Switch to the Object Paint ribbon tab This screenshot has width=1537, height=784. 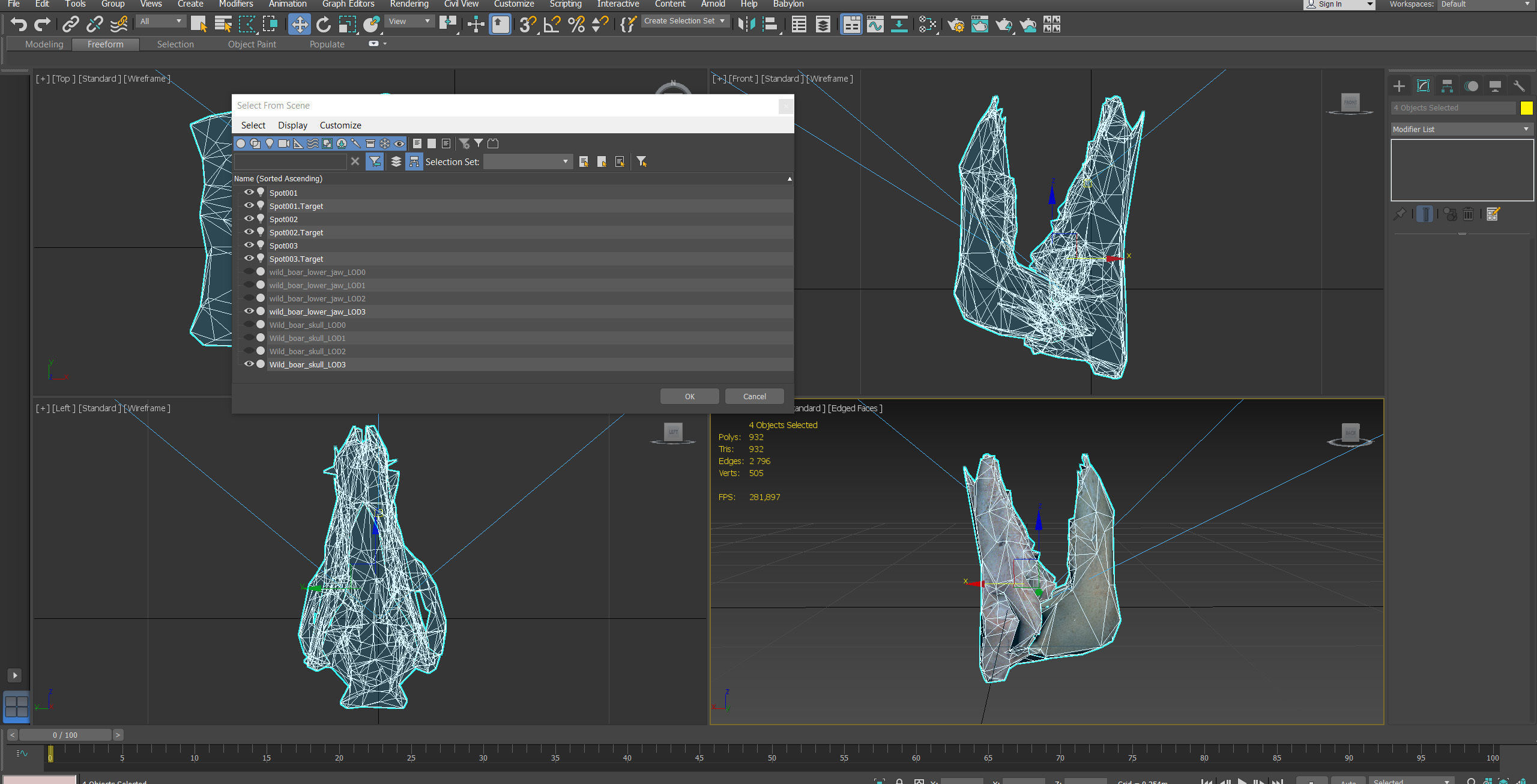pos(252,44)
